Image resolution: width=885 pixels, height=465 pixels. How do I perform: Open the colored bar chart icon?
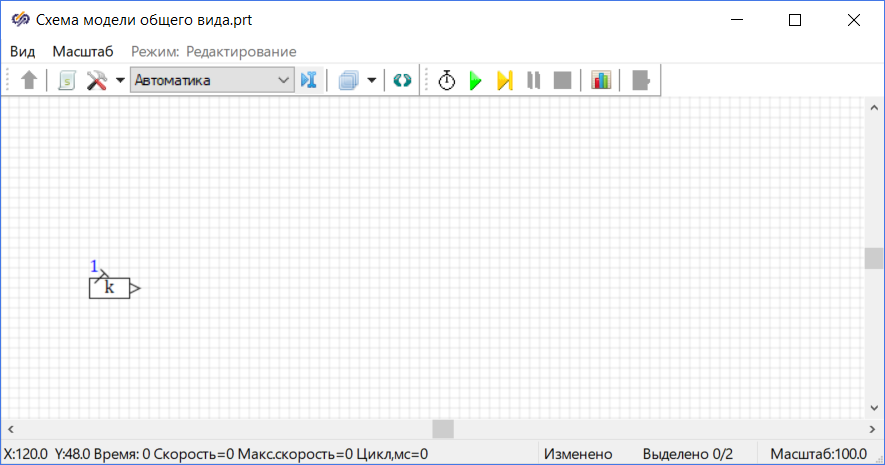pyautogui.click(x=601, y=81)
